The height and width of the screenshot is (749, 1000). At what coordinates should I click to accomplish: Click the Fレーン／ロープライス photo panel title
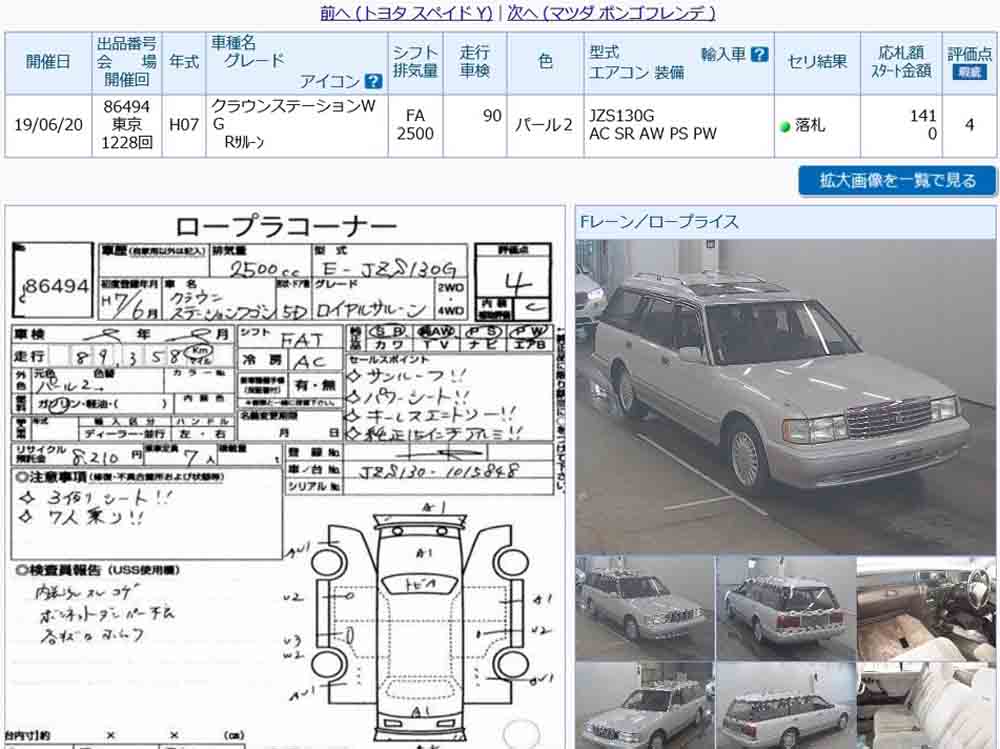659,222
